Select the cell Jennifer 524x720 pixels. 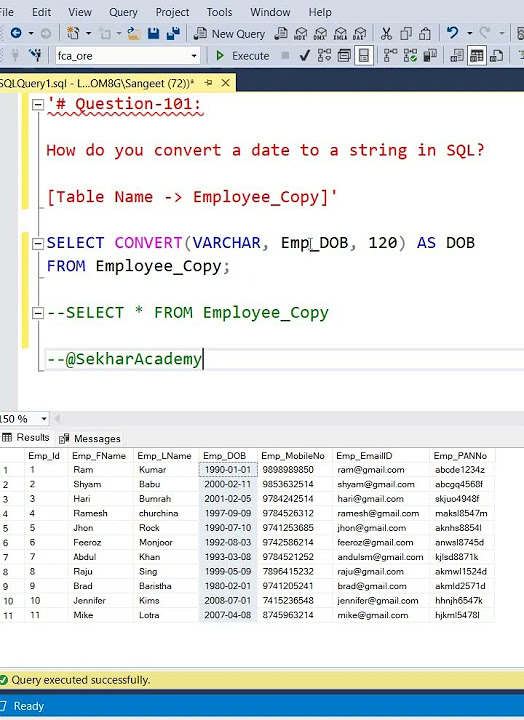(101, 601)
